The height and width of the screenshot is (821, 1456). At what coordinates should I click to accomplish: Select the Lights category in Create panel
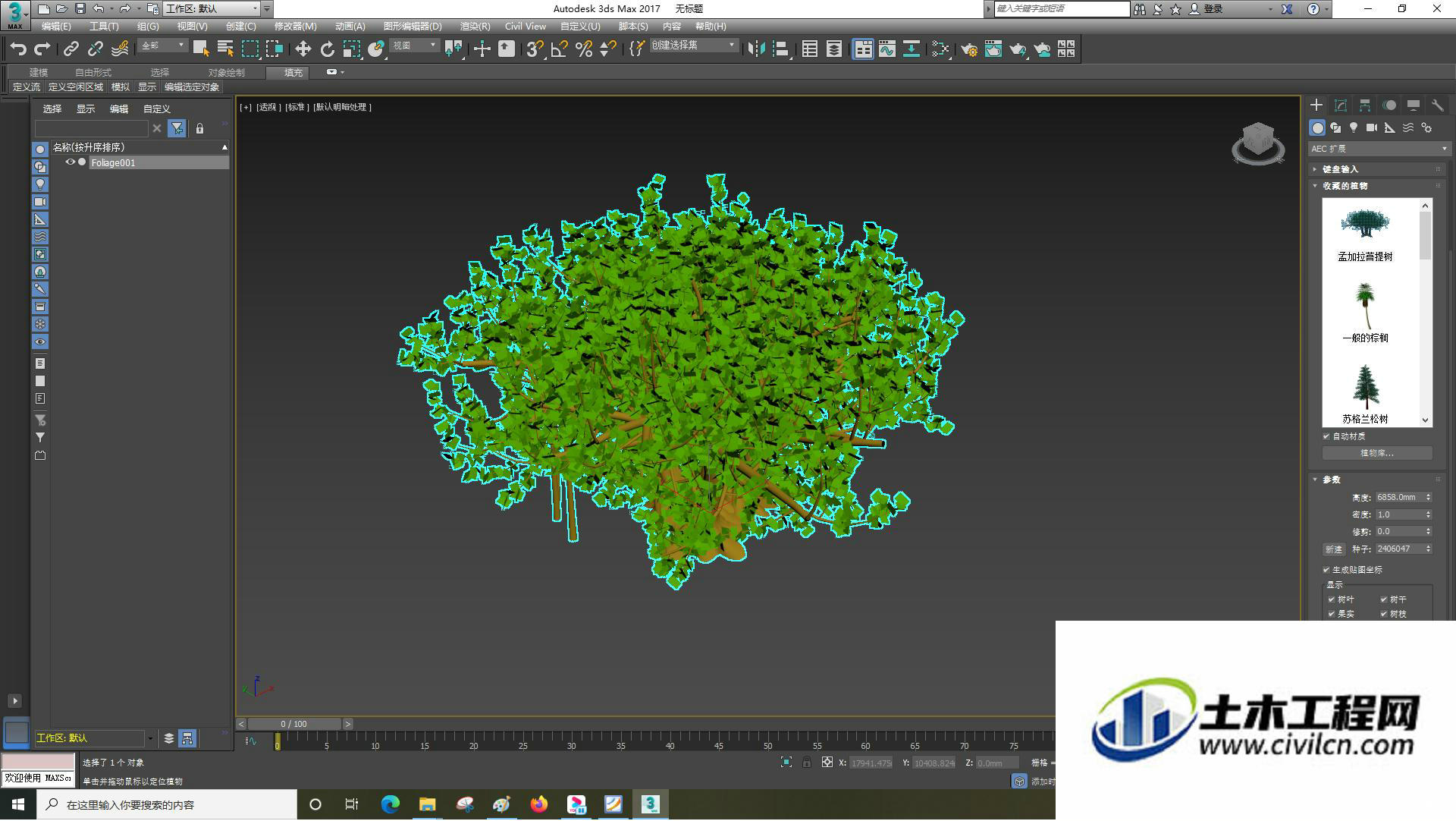coord(1354,127)
